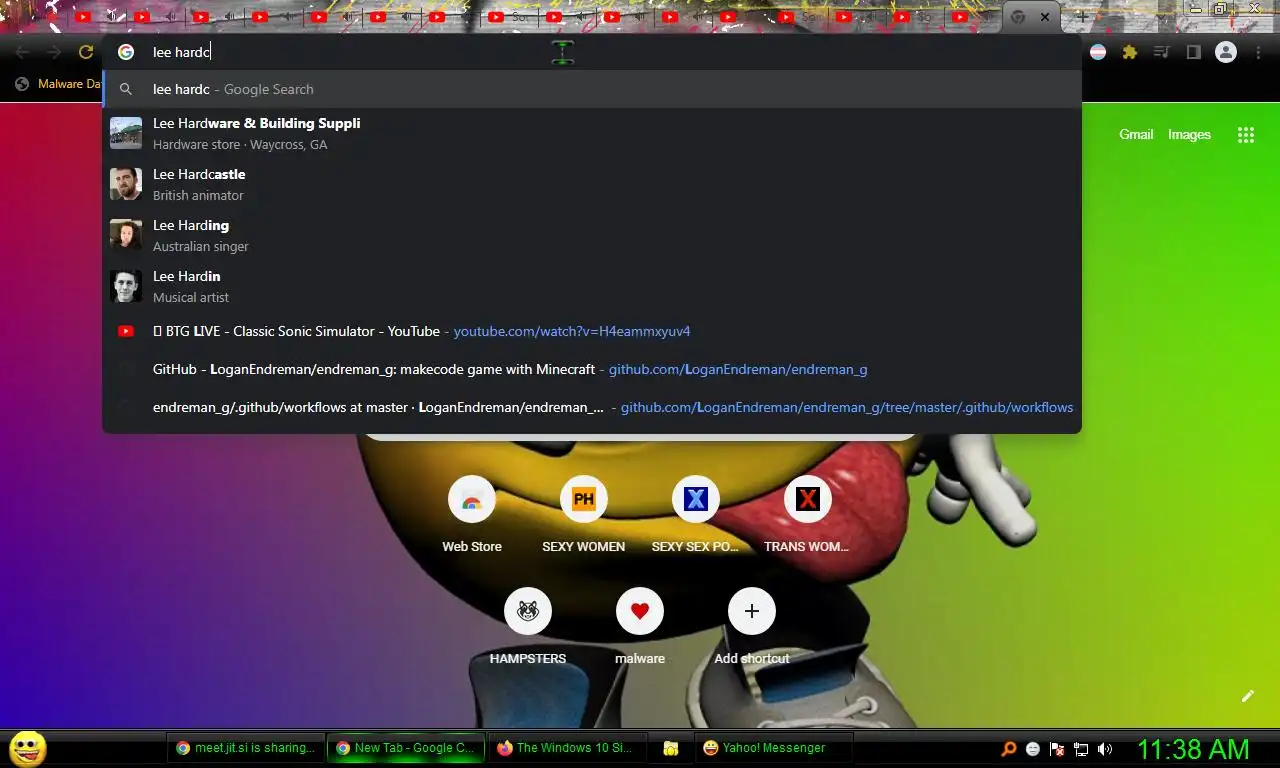Click the white smiley tray icon

pos(1033,749)
